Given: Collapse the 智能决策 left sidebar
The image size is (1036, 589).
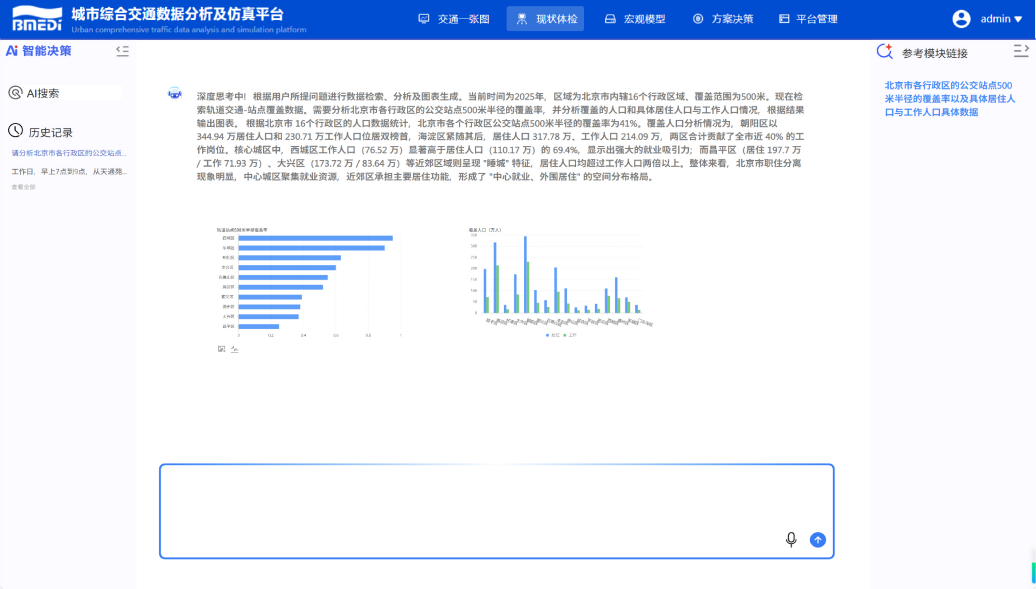Looking at the screenshot, I should [122, 50].
